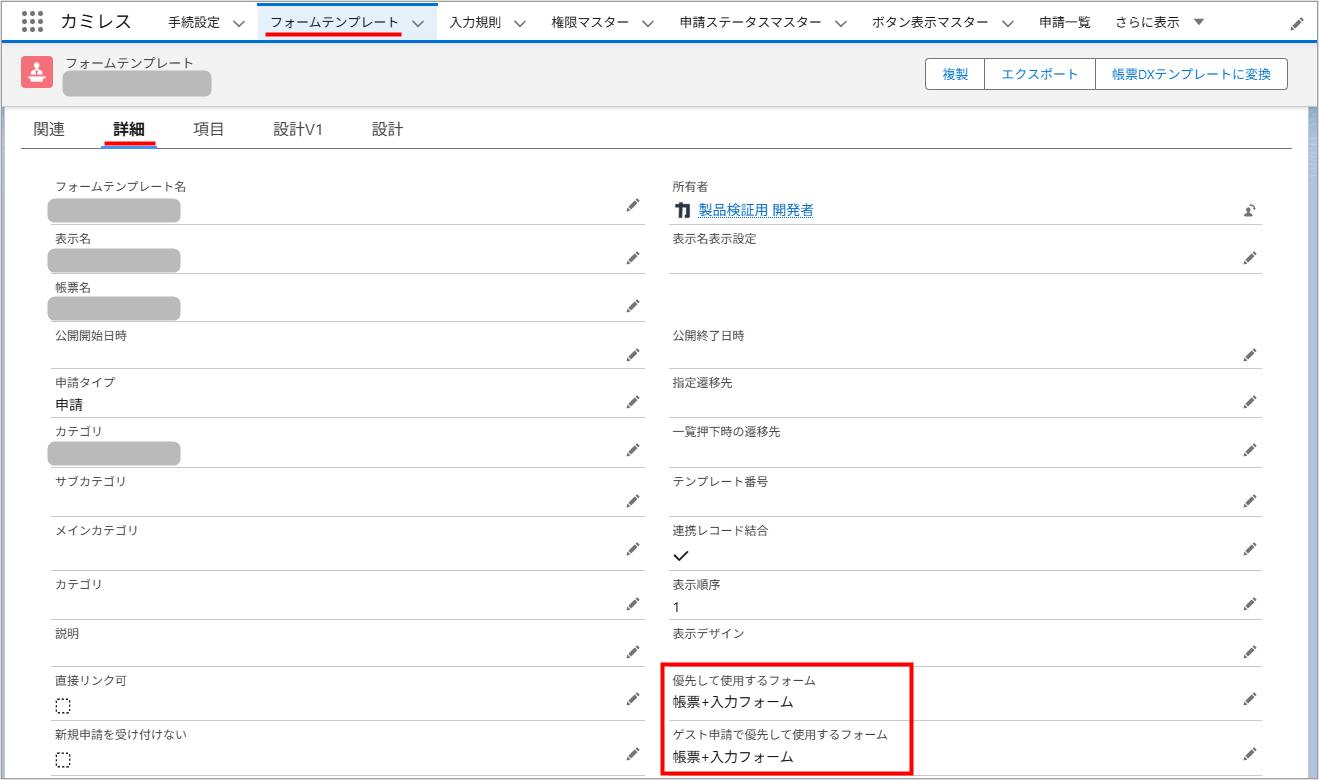This screenshot has height=780, width=1319.
Task: Open the App Launcher grid icon
Action: 32,22
